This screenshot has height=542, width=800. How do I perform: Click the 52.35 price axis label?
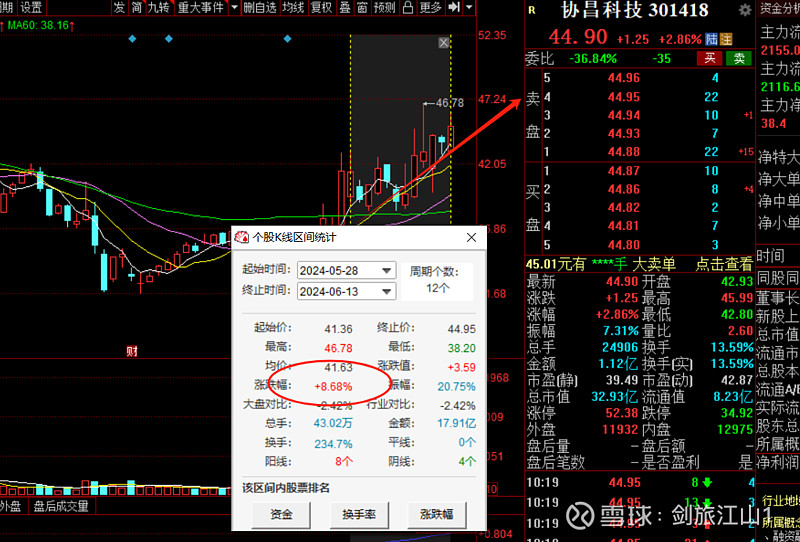[x=492, y=35]
